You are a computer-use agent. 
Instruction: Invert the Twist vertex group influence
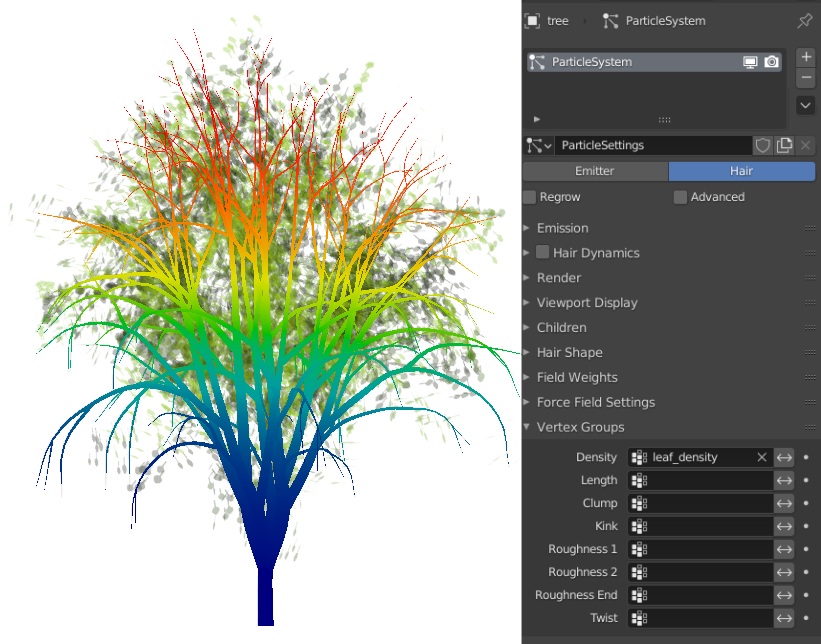(x=784, y=618)
